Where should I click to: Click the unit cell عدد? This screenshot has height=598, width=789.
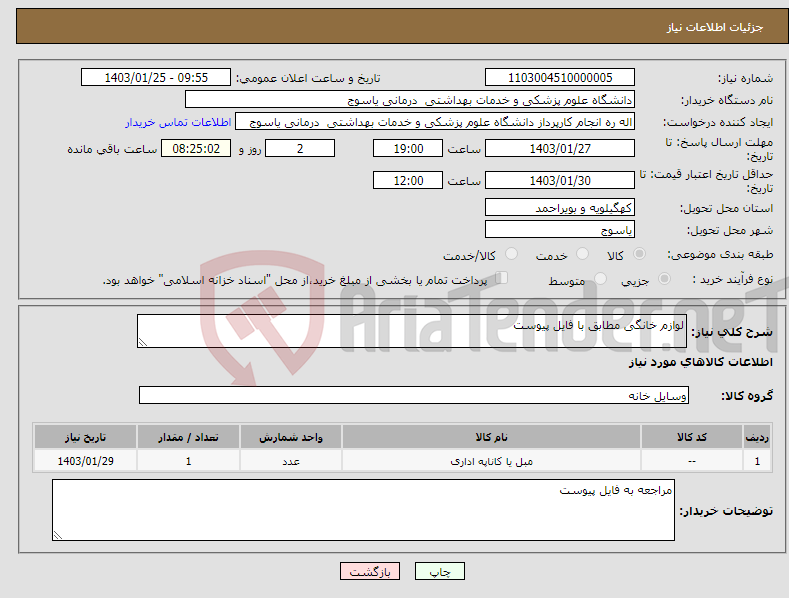click(291, 461)
